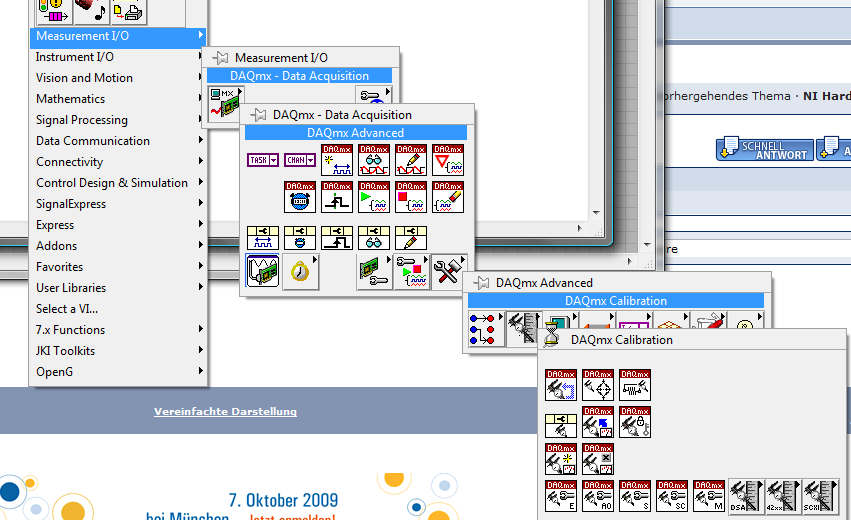Choose Select a VI... entry

[x=118, y=308]
